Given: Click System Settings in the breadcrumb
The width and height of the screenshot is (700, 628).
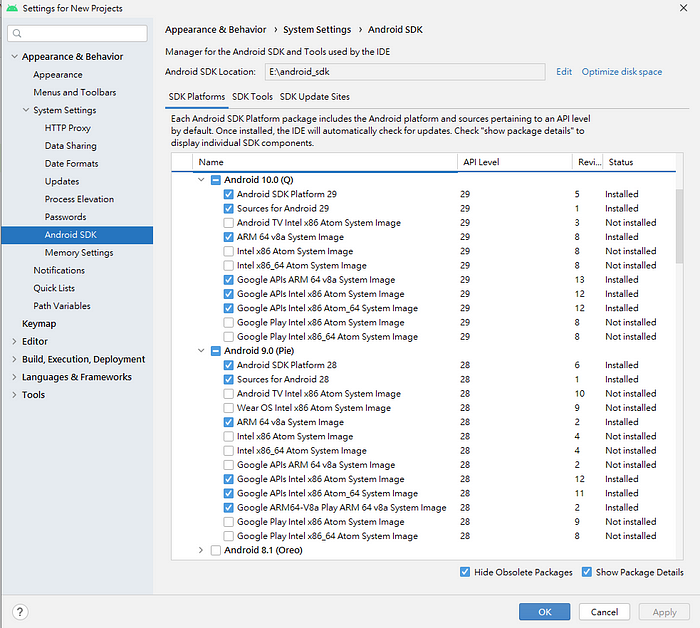Looking at the screenshot, I should click(x=317, y=29).
